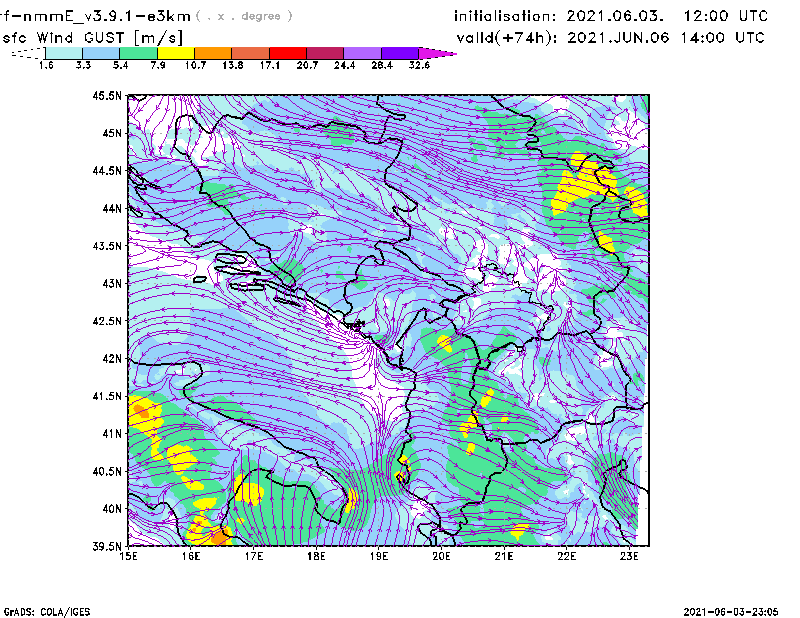Screen dimensions: 800x618
Task: Click the 41N latitude label
Action: click(112, 434)
